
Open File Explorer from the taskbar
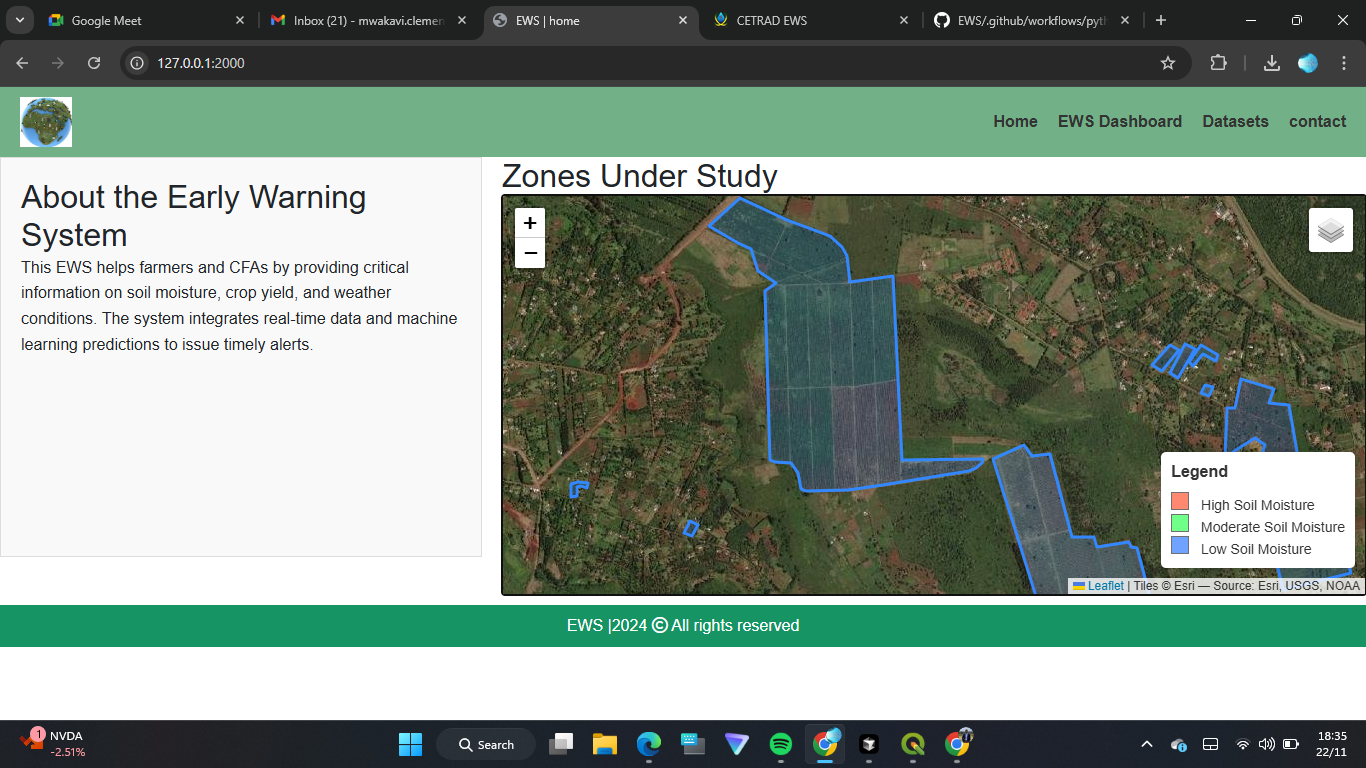[605, 744]
